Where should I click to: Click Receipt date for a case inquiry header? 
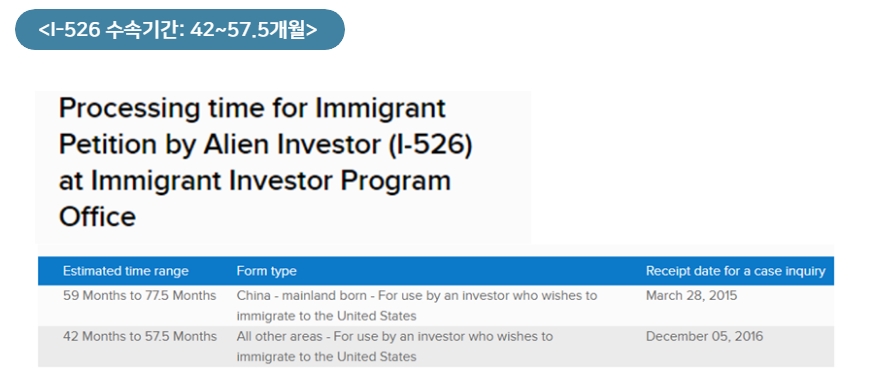tap(736, 271)
